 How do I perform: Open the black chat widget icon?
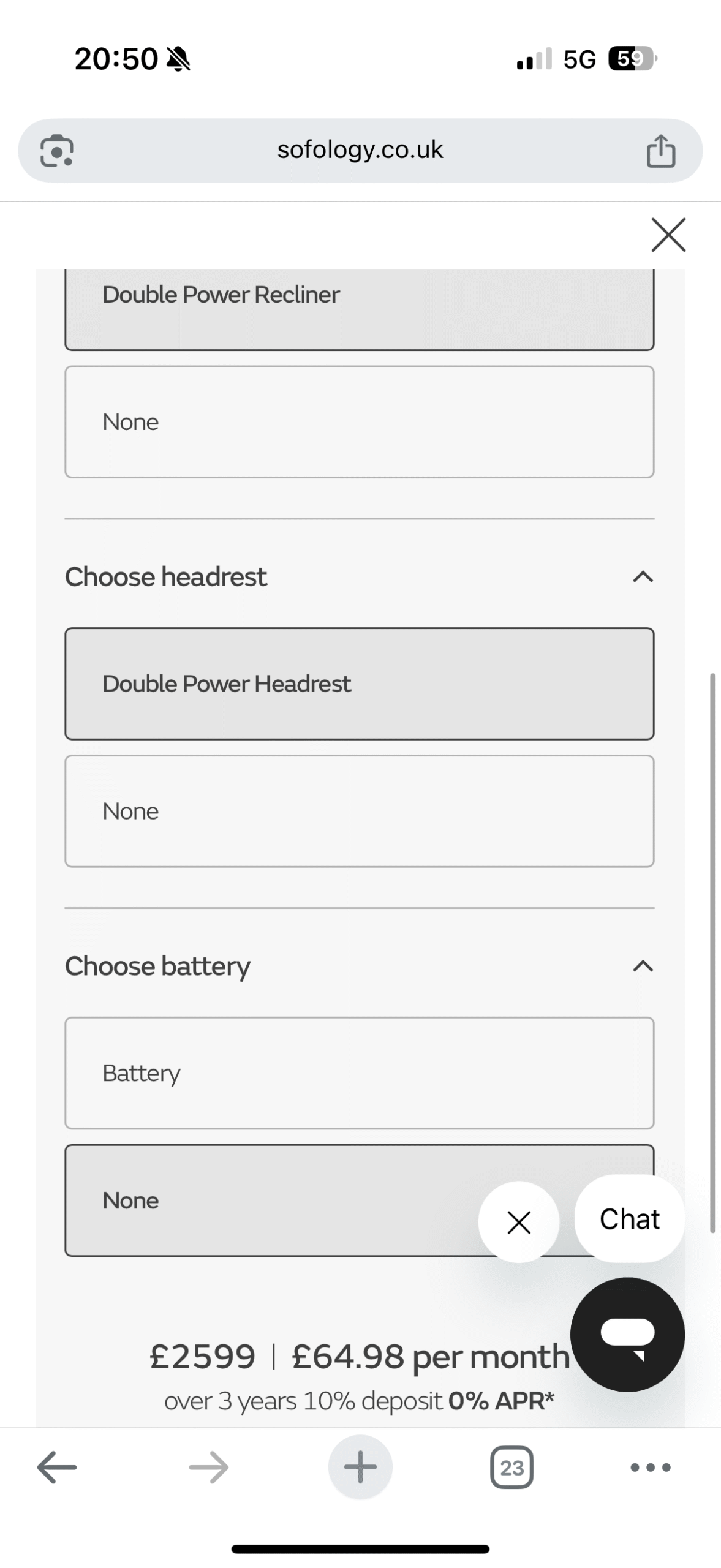point(627,1335)
